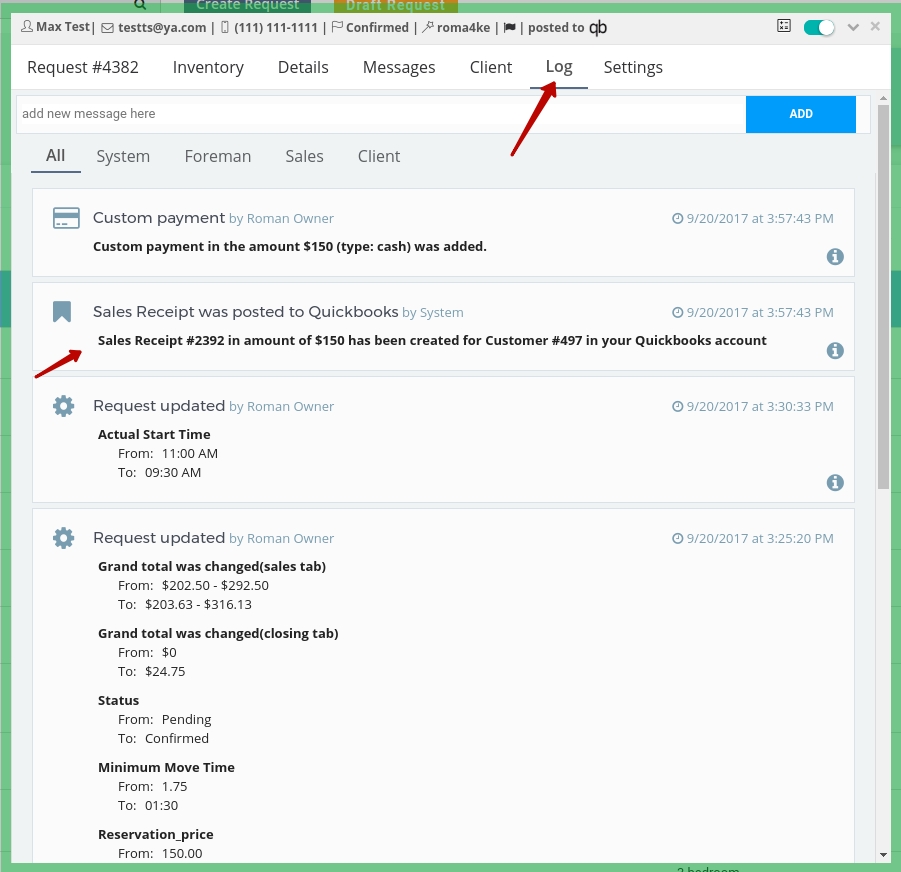Click the log scrollbar down arrow
Viewport: 901px width, 872px height.
coord(883,855)
